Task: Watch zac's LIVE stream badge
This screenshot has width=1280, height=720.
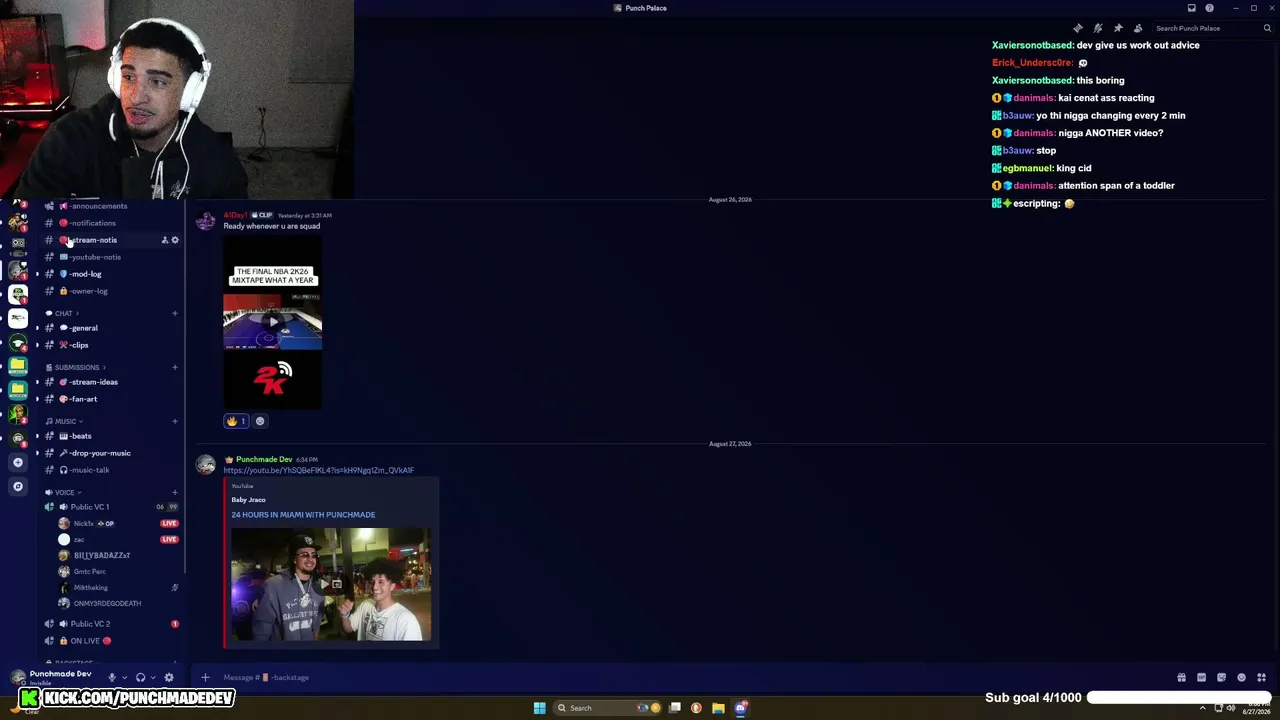Action: [169, 539]
